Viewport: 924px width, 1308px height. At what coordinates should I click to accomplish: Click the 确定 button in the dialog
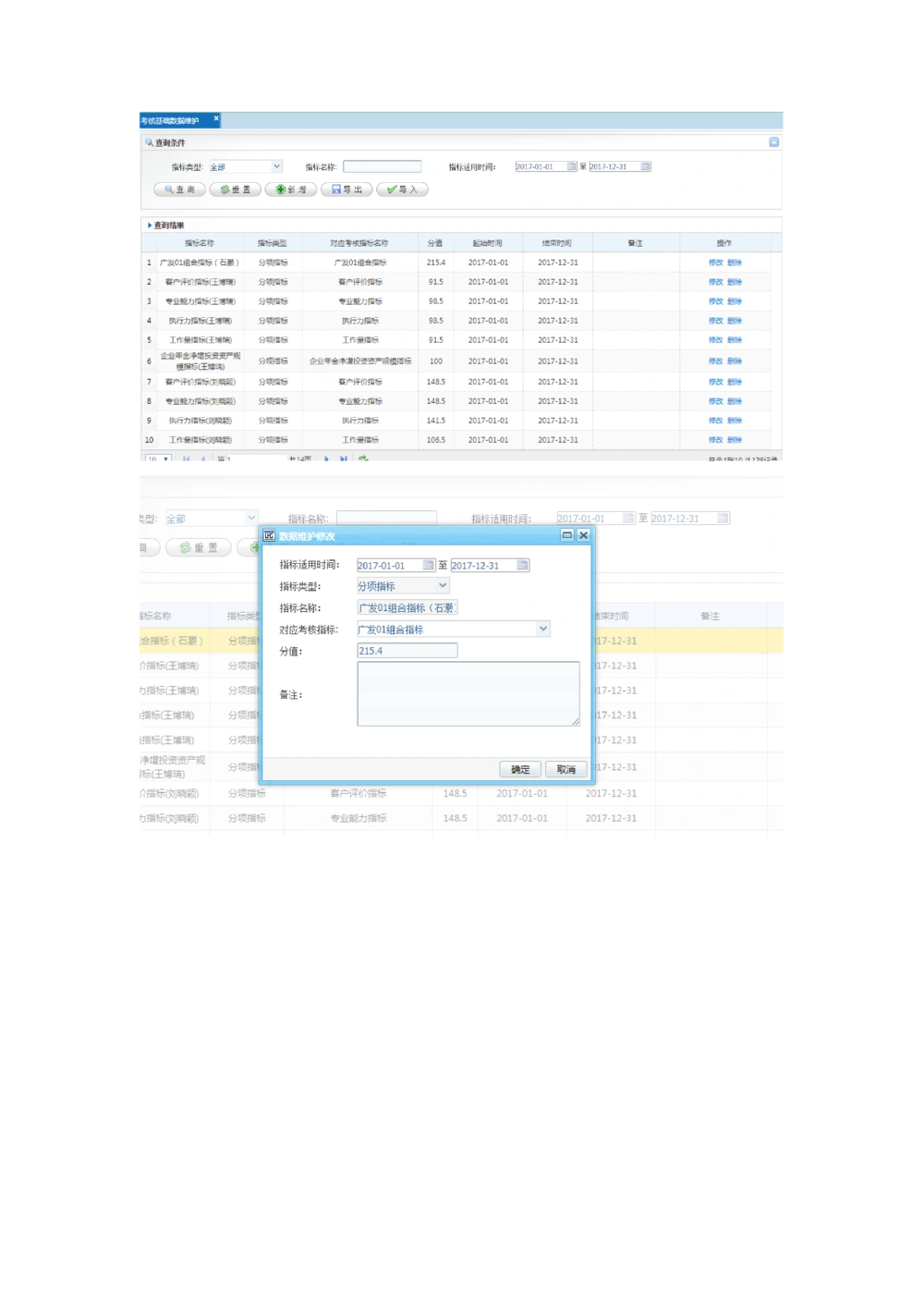(520, 769)
